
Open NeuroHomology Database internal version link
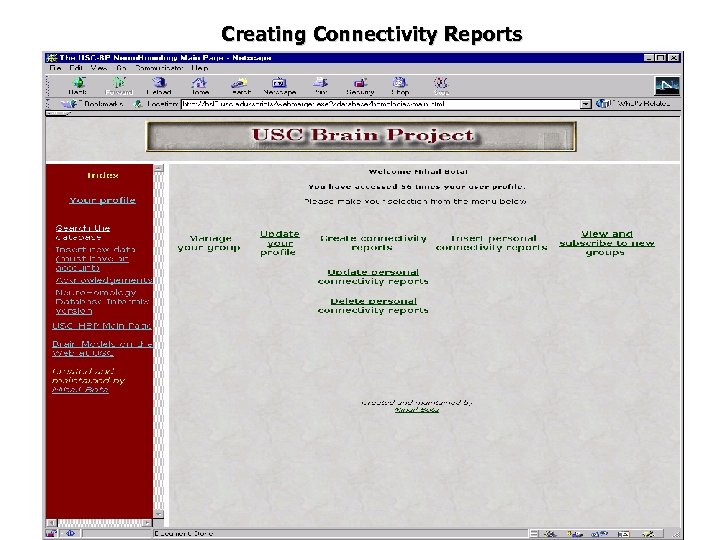[x=102, y=302]
